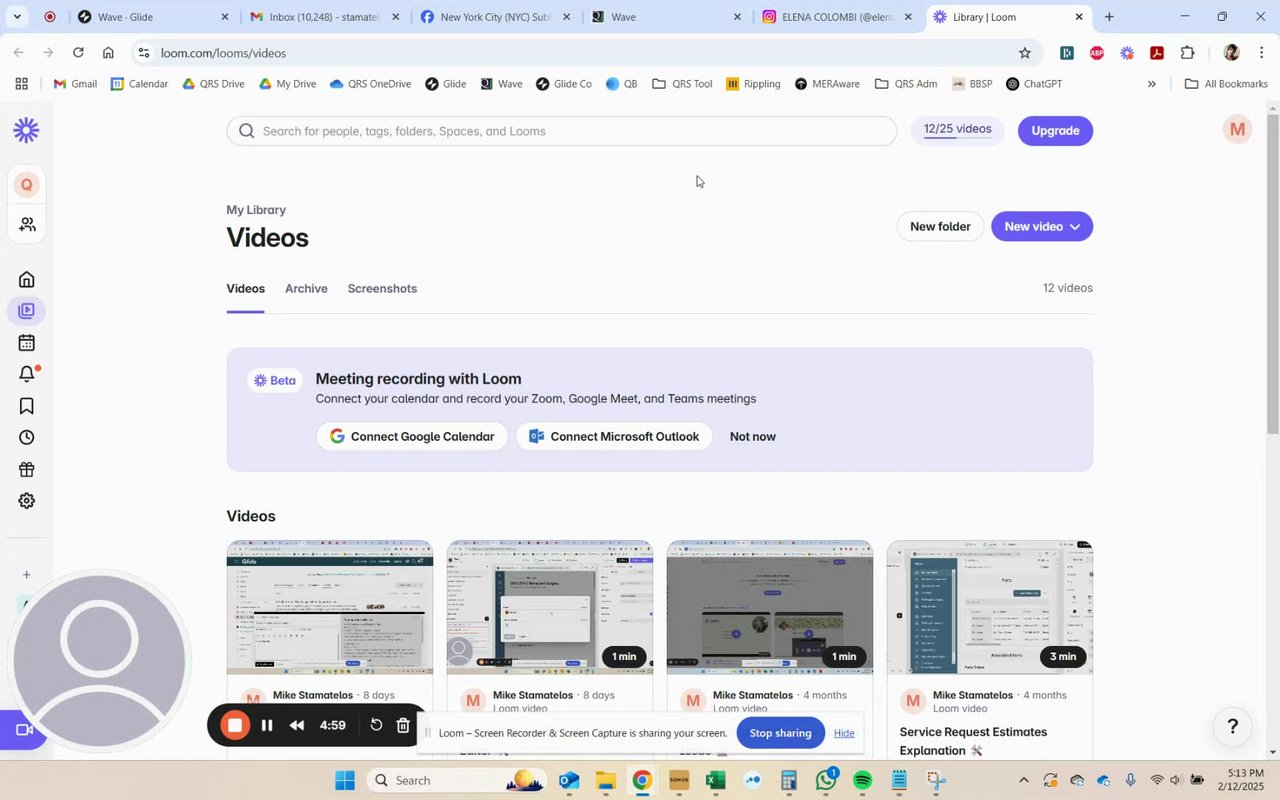1280x800 pixels.
Task: Open the ChatGPT bookmark
Action: point(1034,84)
